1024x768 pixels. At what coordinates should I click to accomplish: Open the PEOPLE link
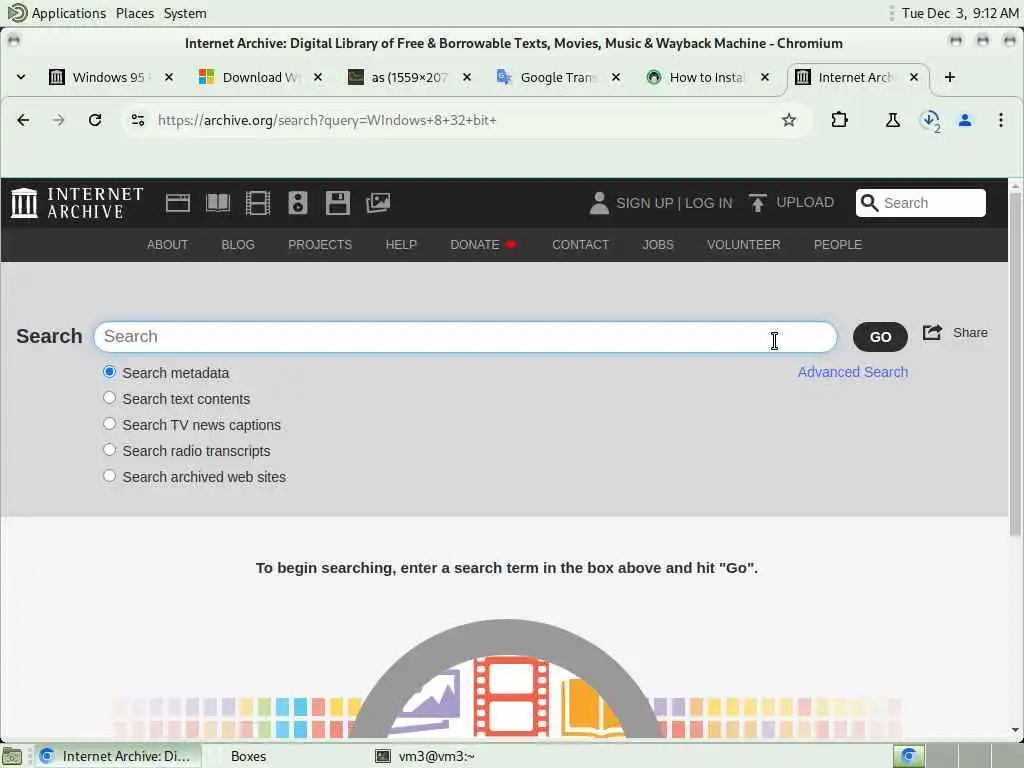(838, 245)
